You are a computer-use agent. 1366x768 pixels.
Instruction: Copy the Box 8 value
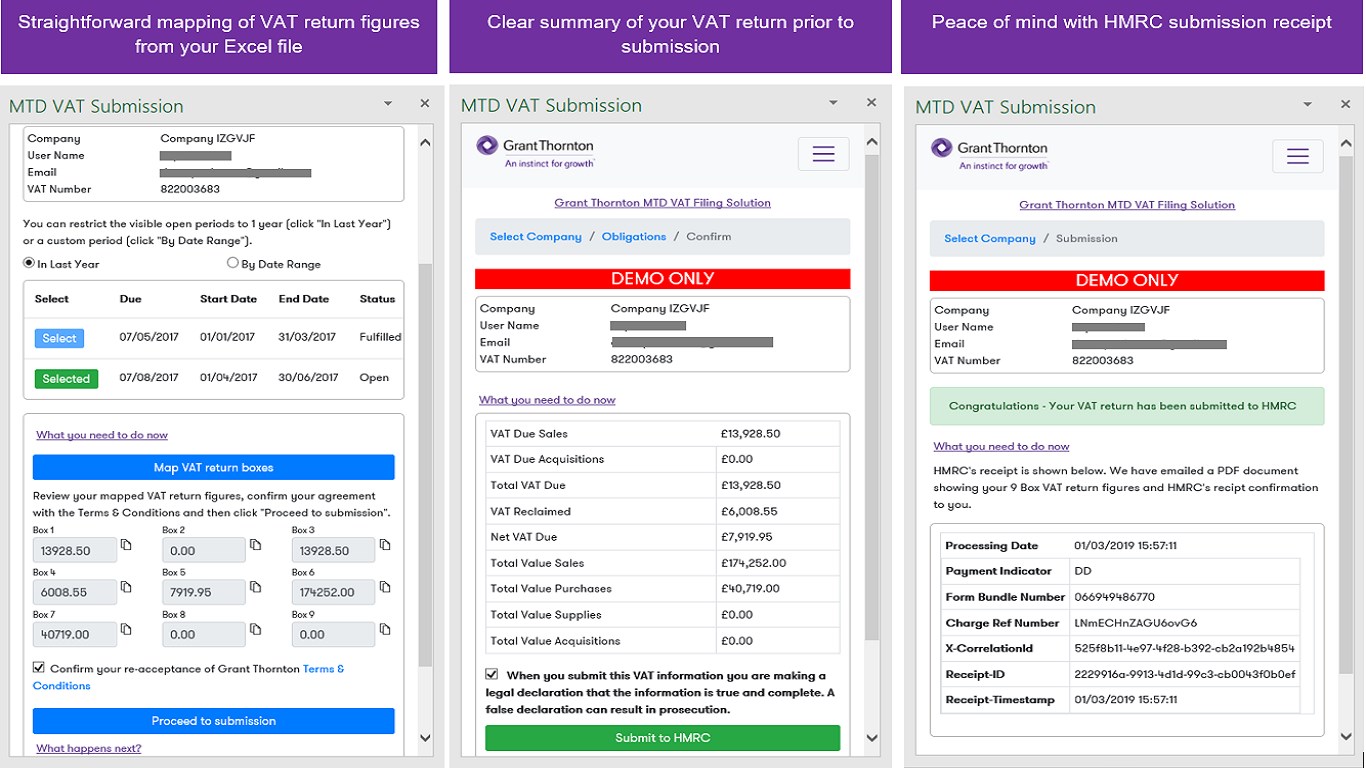pos(256,629)
